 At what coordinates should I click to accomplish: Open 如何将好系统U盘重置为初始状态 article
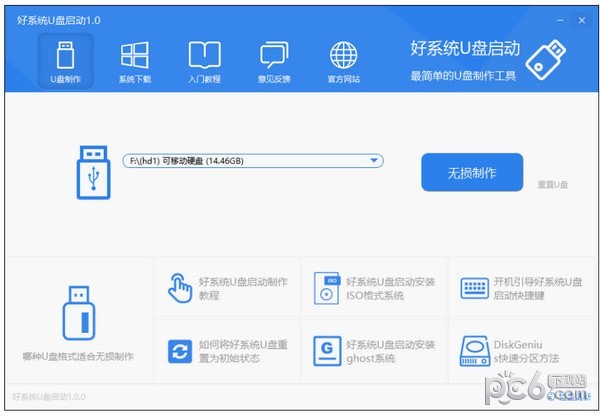tap(242, 351)
